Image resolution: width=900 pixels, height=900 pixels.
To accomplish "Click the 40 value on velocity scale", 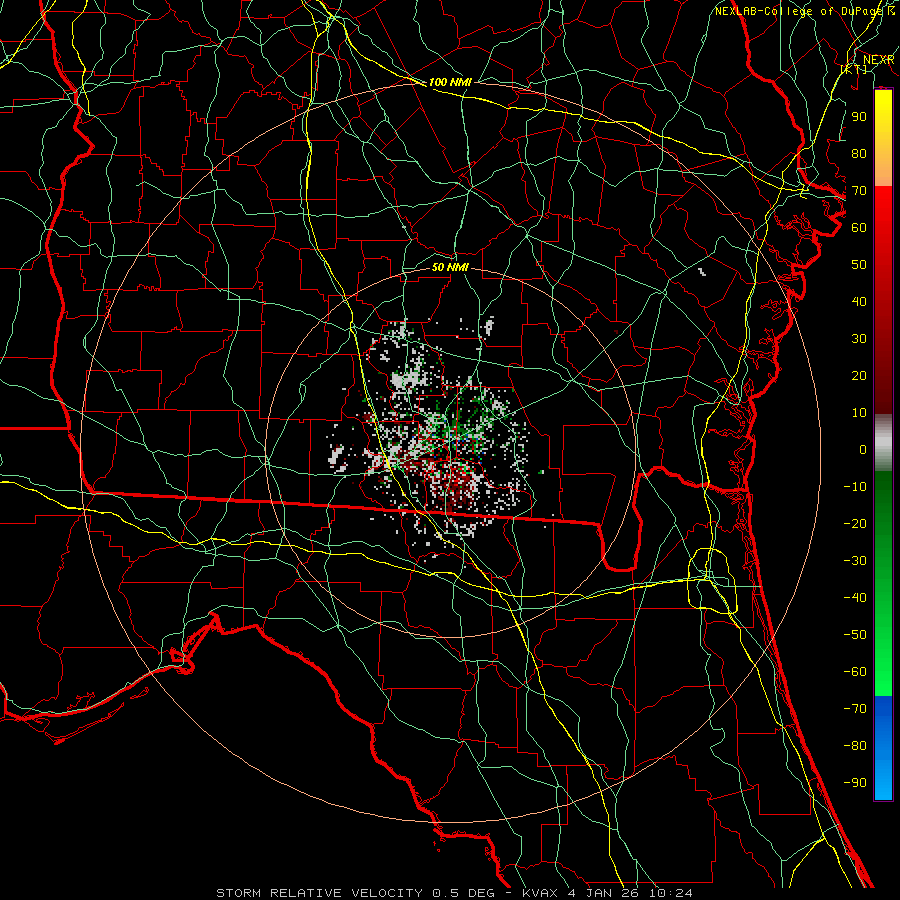I will pos(859,302).
